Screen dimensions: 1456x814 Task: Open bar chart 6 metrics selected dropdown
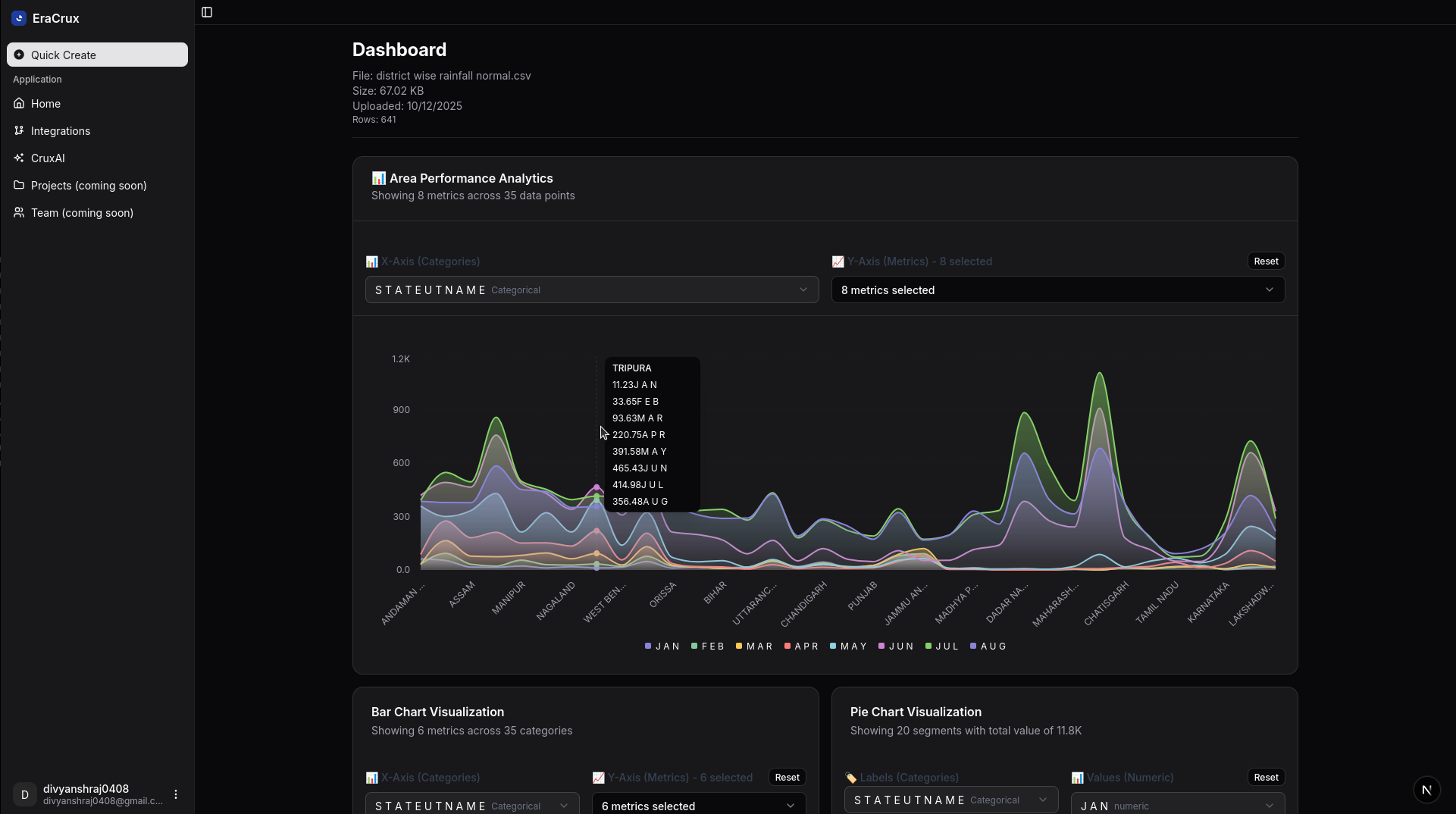point(698,805)
